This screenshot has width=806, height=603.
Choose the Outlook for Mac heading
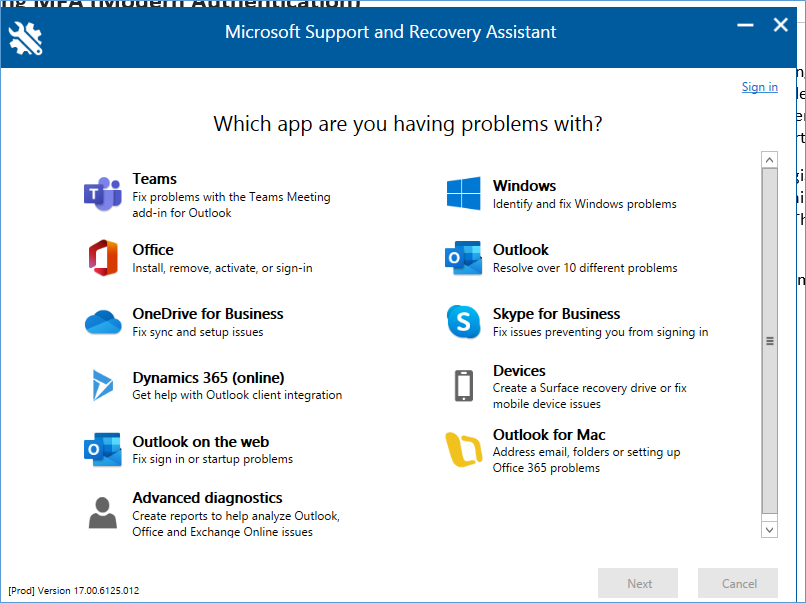(549, 435)
